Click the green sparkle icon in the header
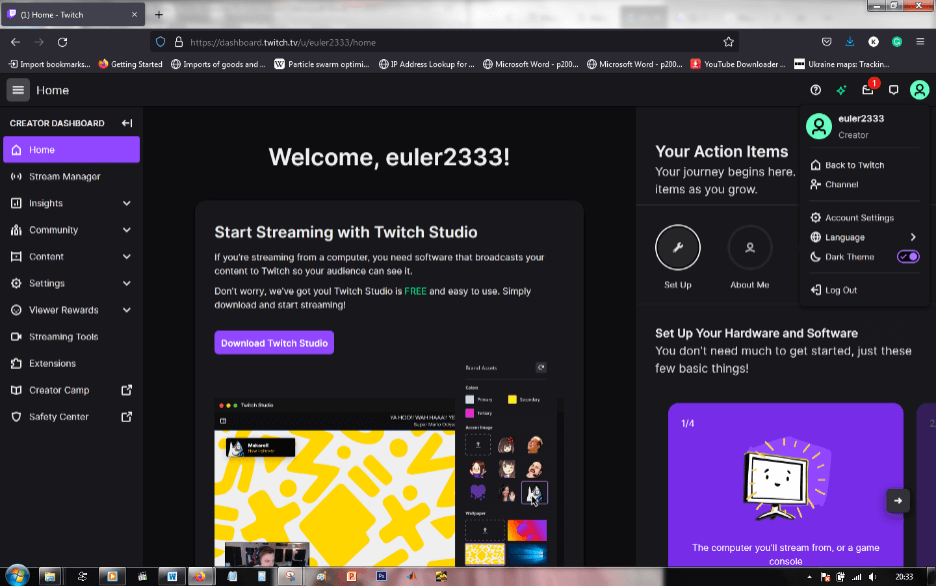 tap(842, 90)
